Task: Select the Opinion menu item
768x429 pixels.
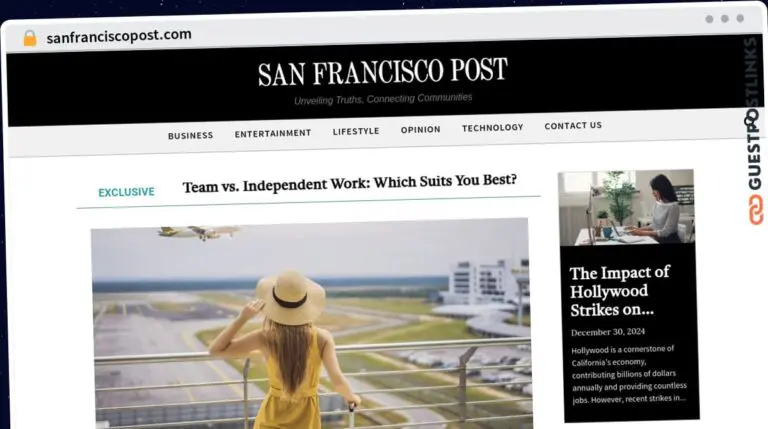Action: coord(421,130)
